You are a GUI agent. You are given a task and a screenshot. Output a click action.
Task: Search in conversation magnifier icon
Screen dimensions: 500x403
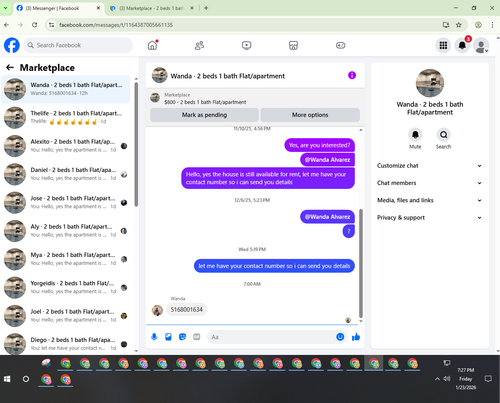pos(443,134)
